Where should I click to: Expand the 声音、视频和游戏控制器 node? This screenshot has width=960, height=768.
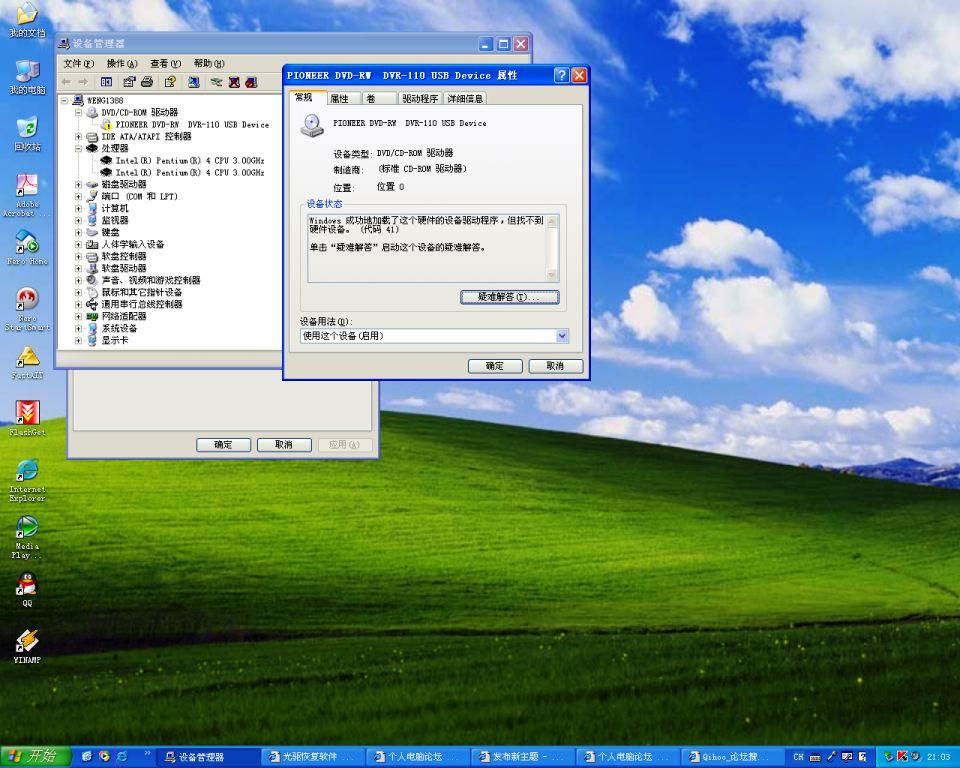(x=78, y=280)
